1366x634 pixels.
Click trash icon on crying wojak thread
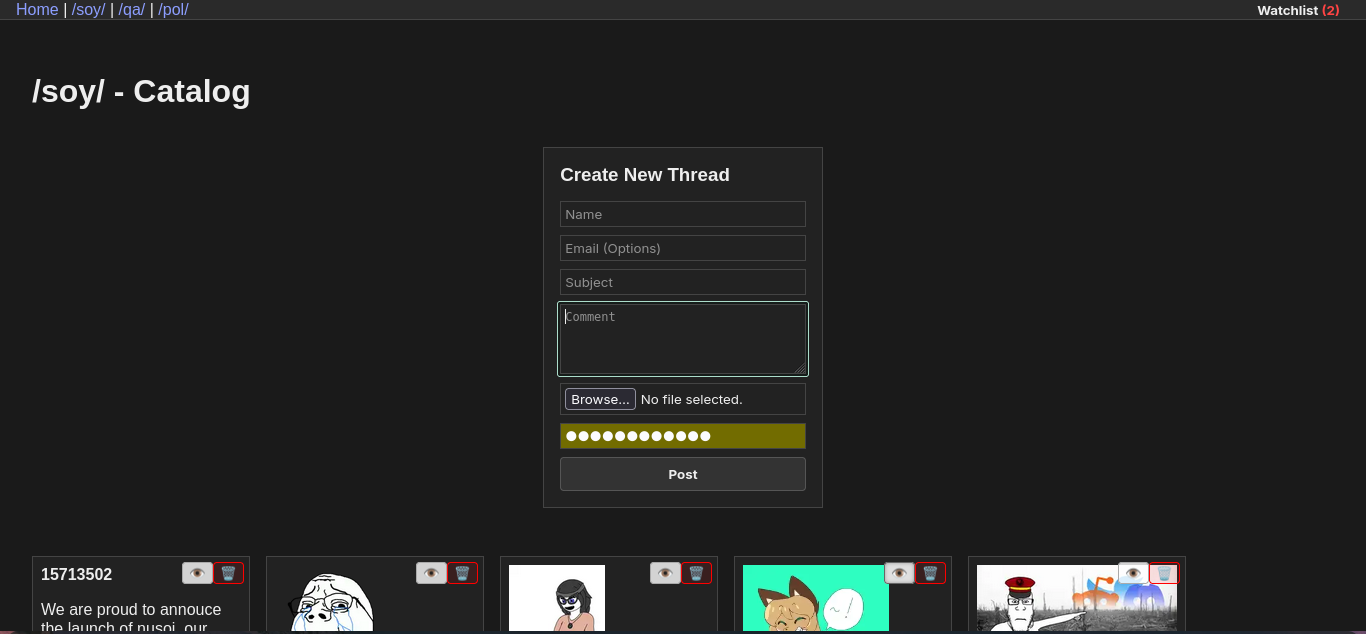[463, 573]
